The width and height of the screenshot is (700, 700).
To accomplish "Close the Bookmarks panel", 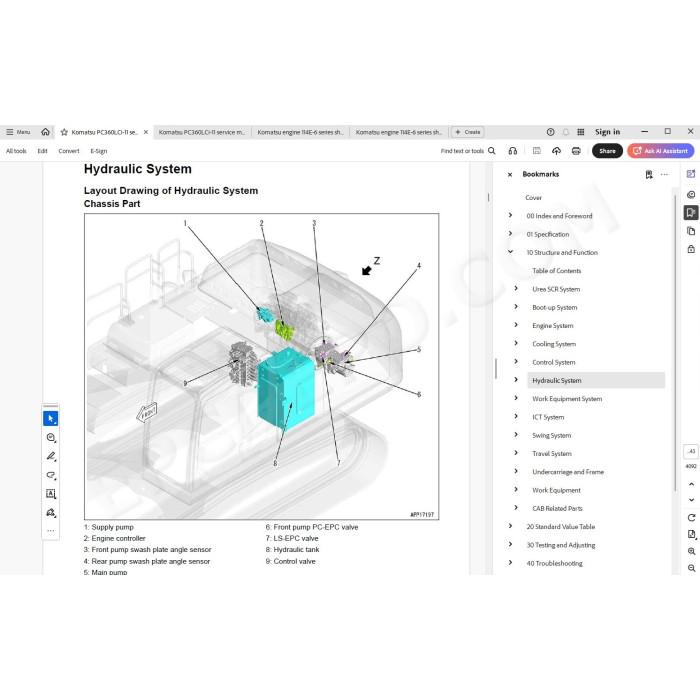I will [x=510, y=175].
